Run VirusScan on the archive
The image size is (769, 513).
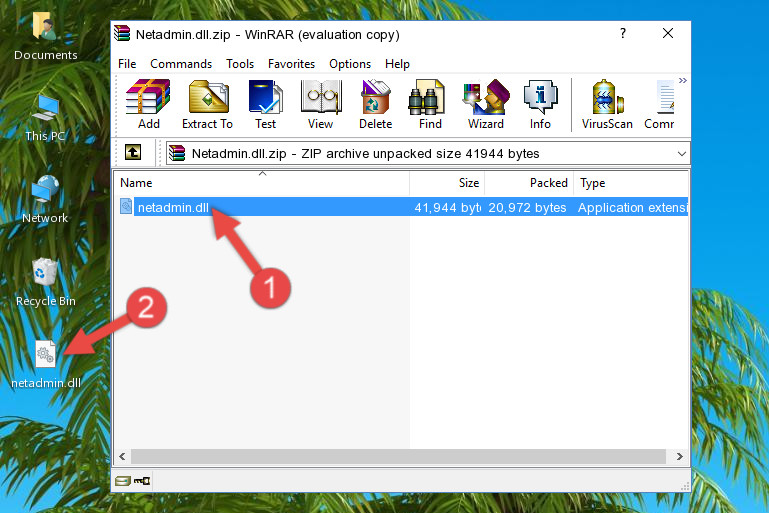click(607, 104)
